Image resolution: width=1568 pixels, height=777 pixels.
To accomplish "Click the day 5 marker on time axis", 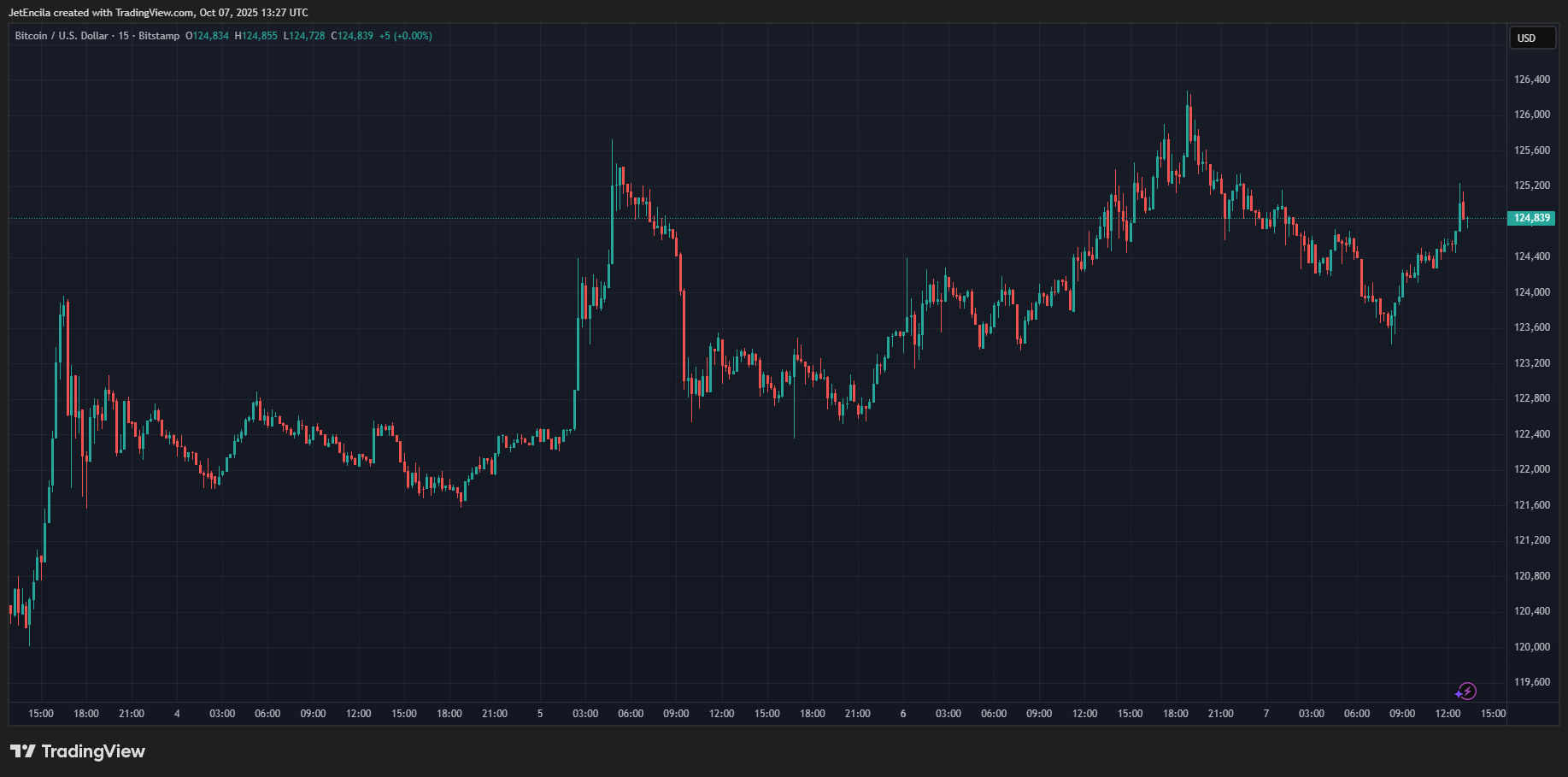I will (x=540, y=714).
